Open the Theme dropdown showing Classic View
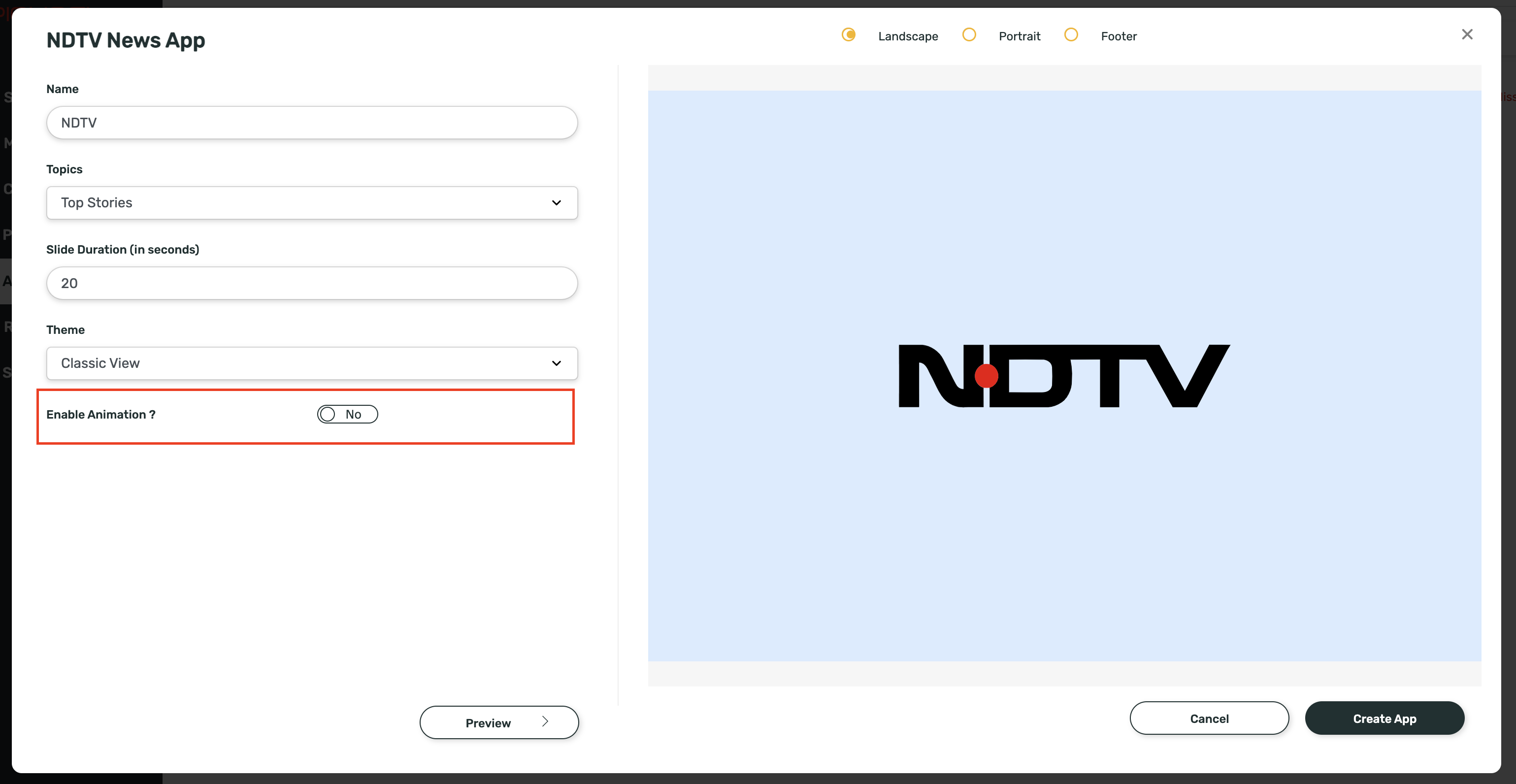The image size is (1516, 784). pos(312,363)
